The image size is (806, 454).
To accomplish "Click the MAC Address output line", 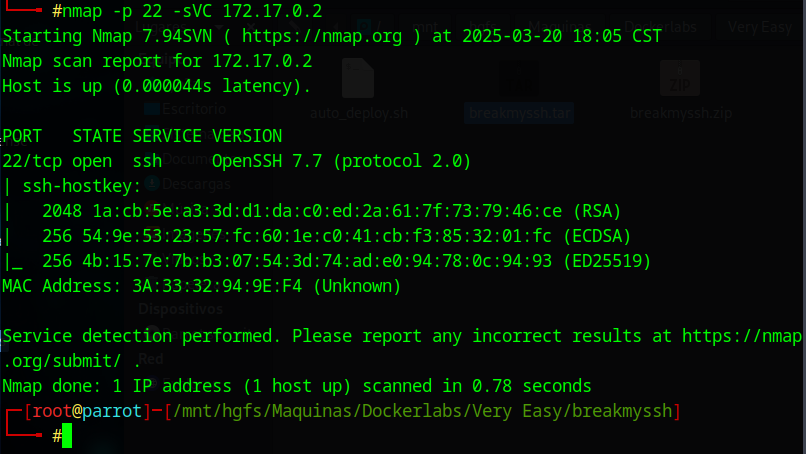I will (x=201, y=286).
